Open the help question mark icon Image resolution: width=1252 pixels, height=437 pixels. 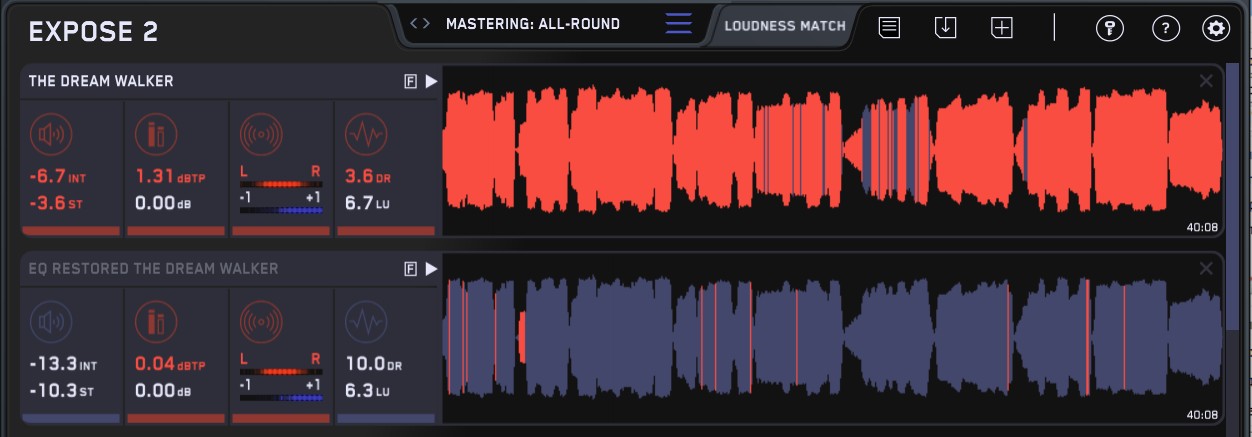tap(1165, 28)
